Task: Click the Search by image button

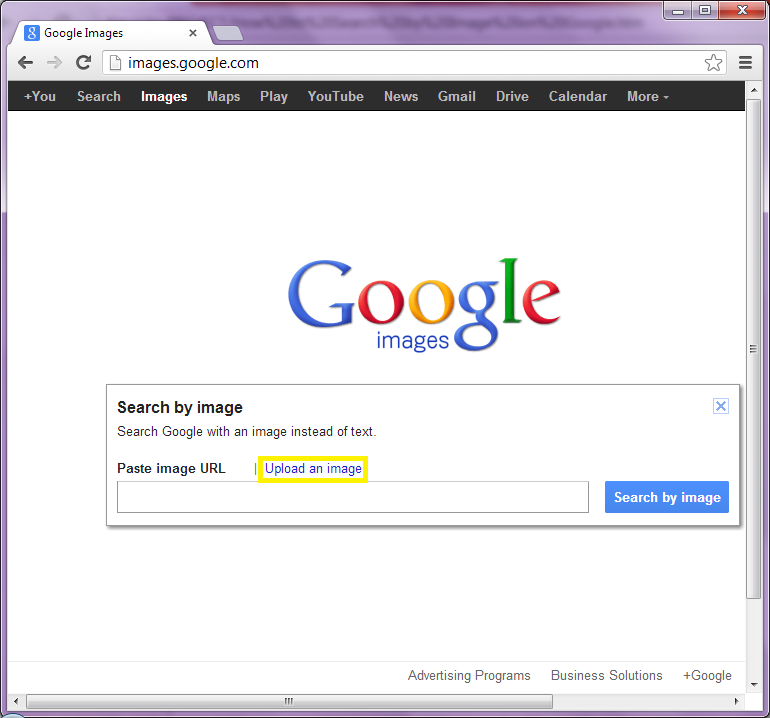Action: pos(666,497)
